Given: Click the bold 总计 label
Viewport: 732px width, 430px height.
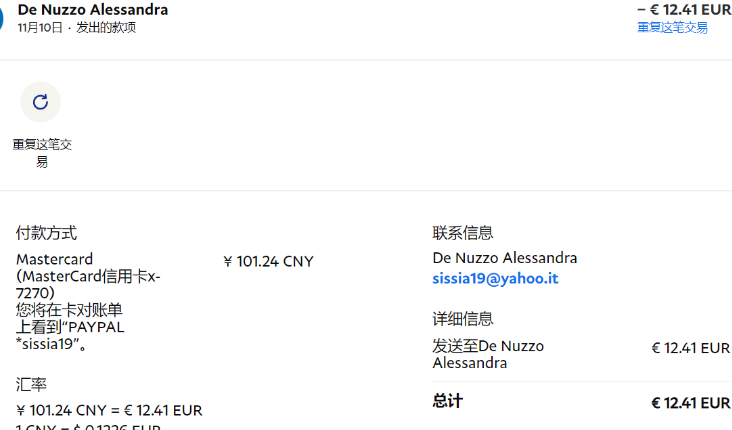Looking at the screenshot, I should [x=447, y=401].
